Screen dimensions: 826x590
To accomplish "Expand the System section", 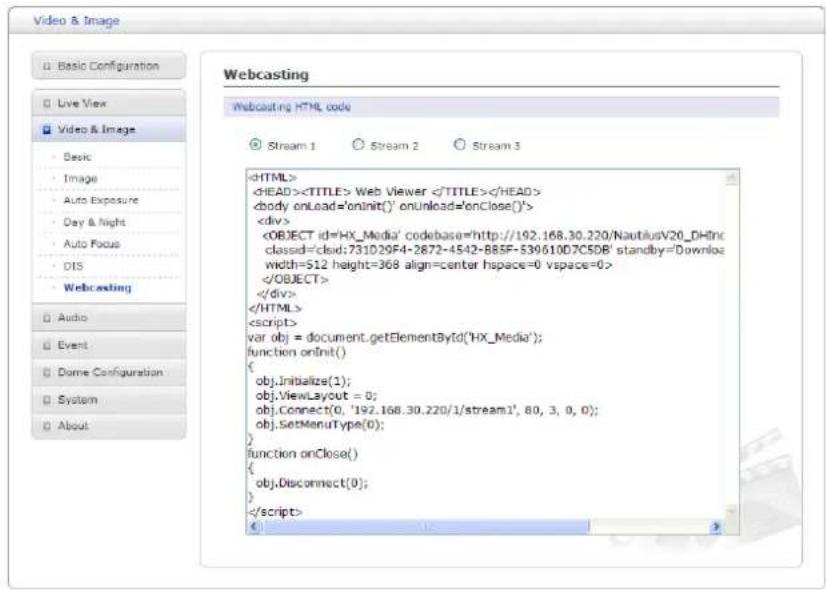I will [109, 400].
